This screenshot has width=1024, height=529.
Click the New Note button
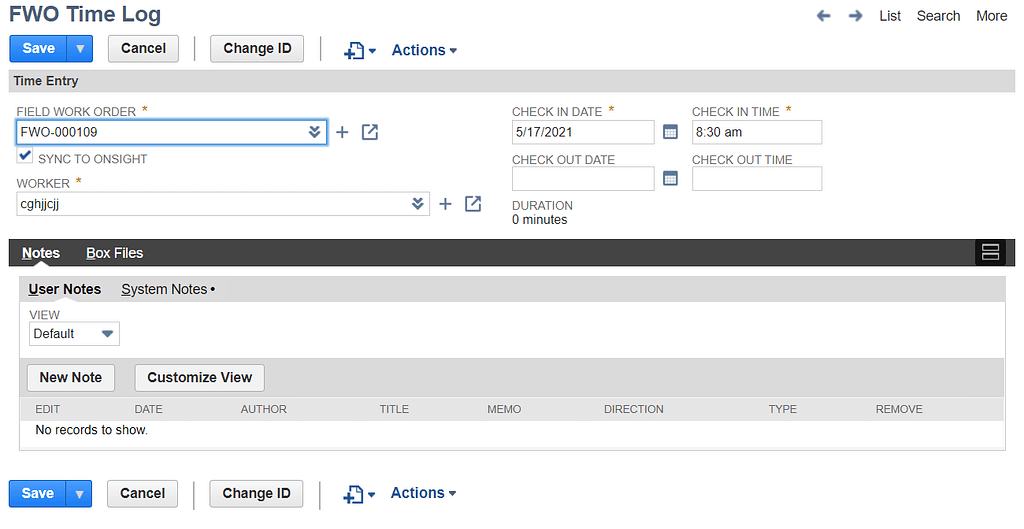click(71, 377)
